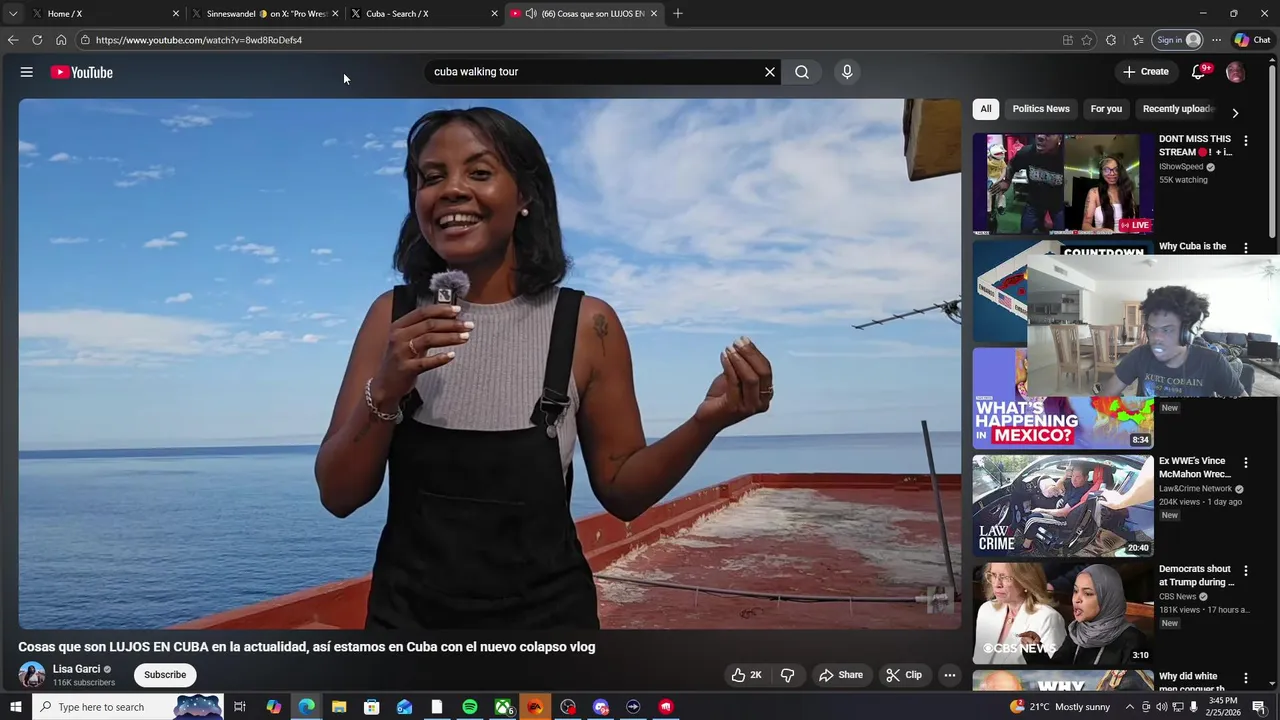1280x720 pixels.
Task: Open File Explorer from the taskbar
Action: coord(339,707)
